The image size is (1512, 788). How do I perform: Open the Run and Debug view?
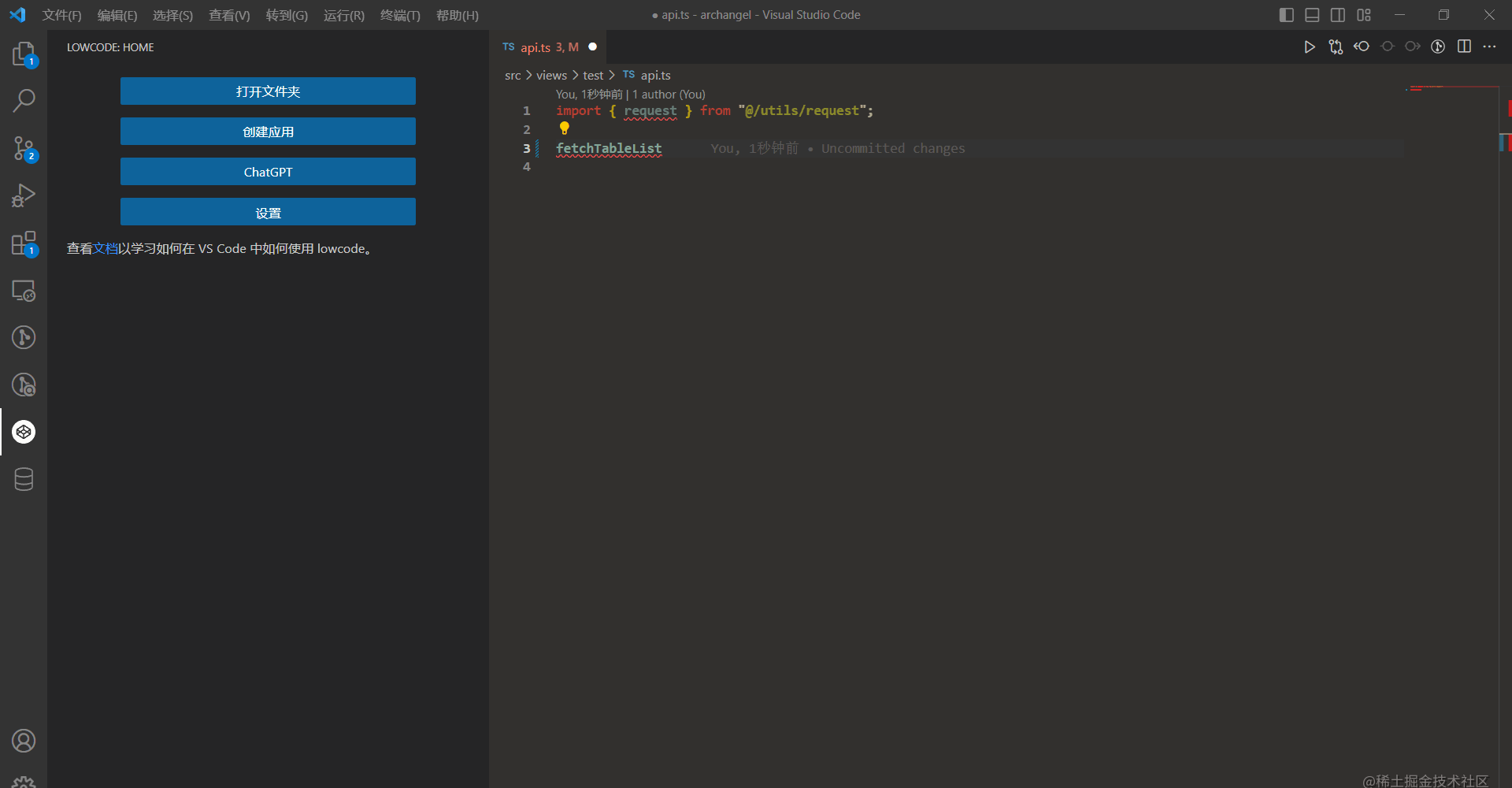click(24, 195)
